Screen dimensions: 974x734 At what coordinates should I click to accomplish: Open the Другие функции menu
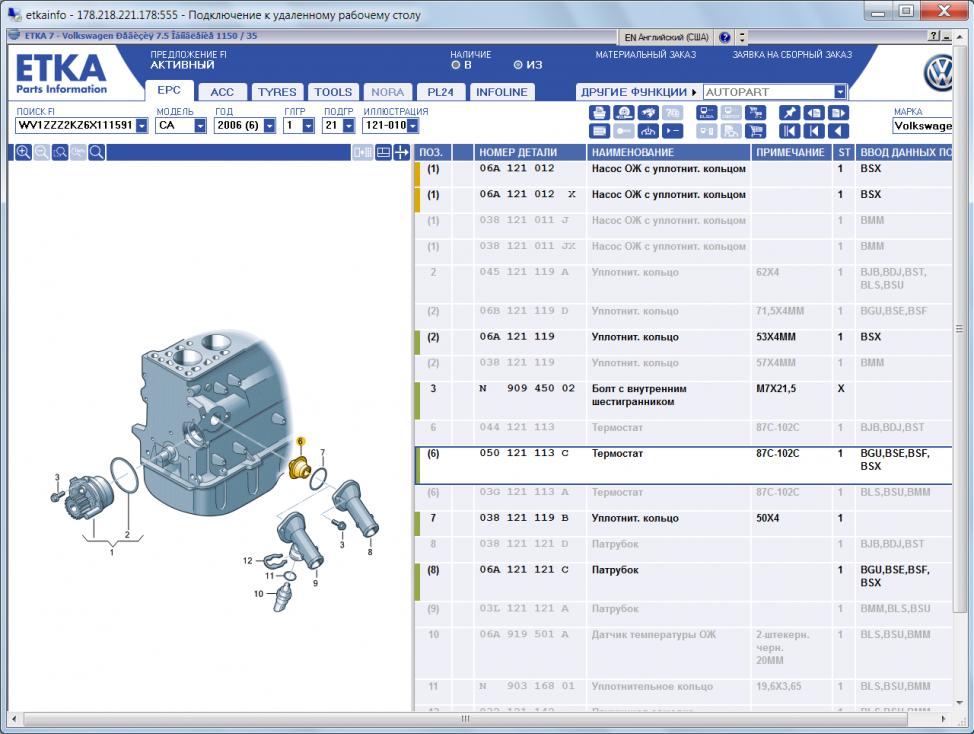638,92
